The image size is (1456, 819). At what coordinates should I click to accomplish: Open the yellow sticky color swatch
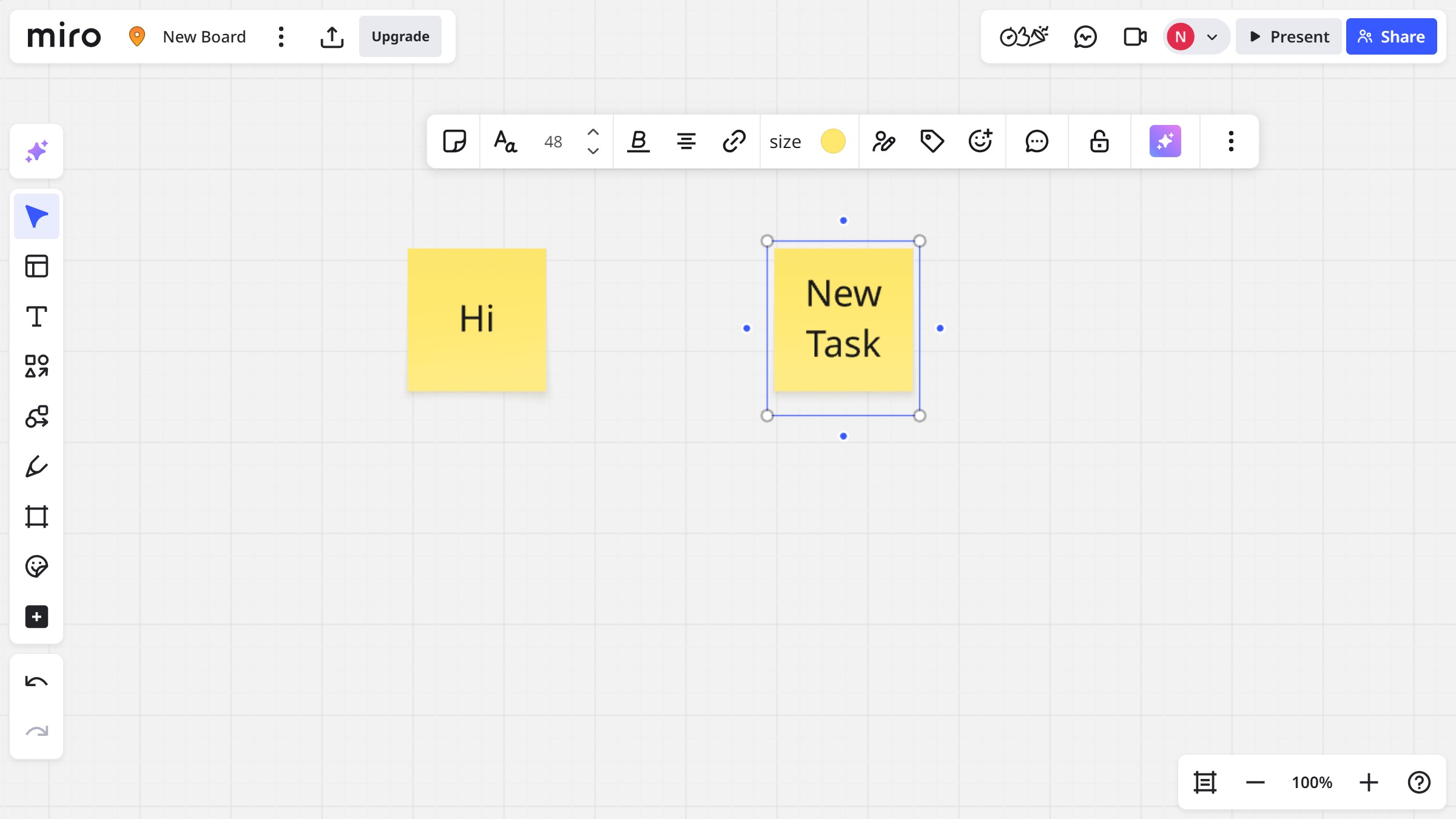pos(833,141)
